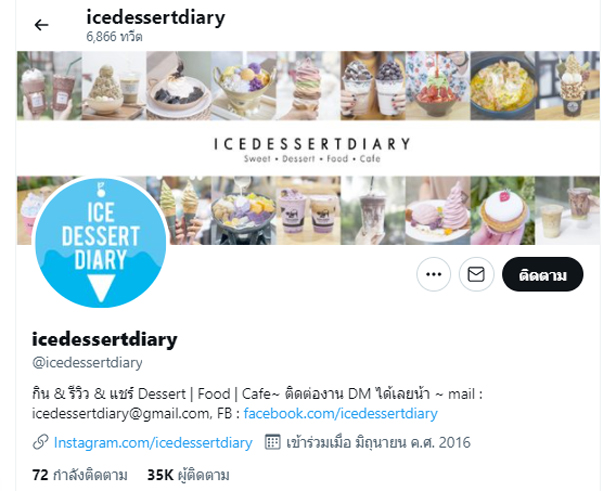Click the 6,866 ทวีต tweet count text
Viewport: 616px width, 491px height.
pos(114,37)
